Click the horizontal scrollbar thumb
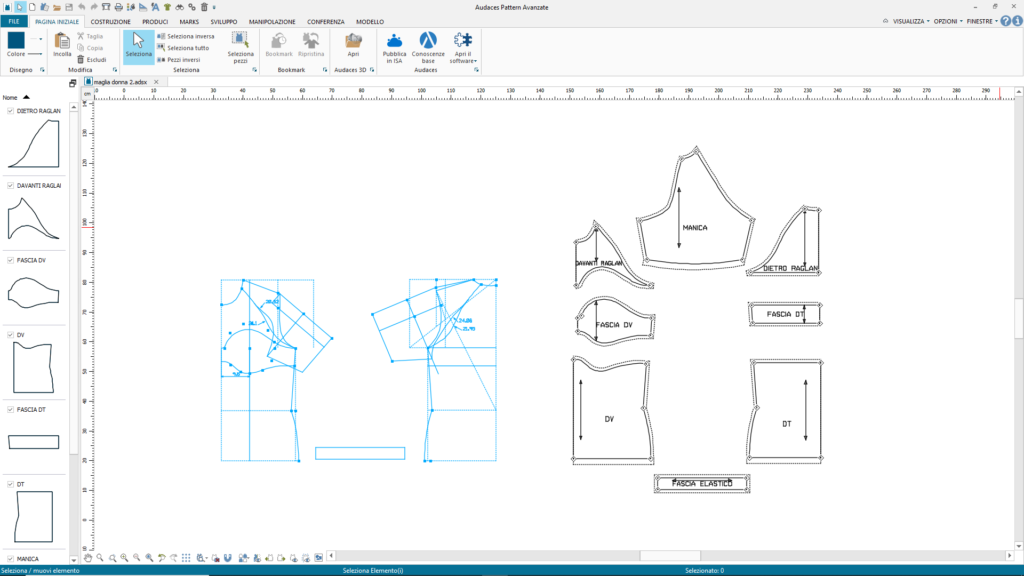Screen dimensions: 1024x576 670,556
